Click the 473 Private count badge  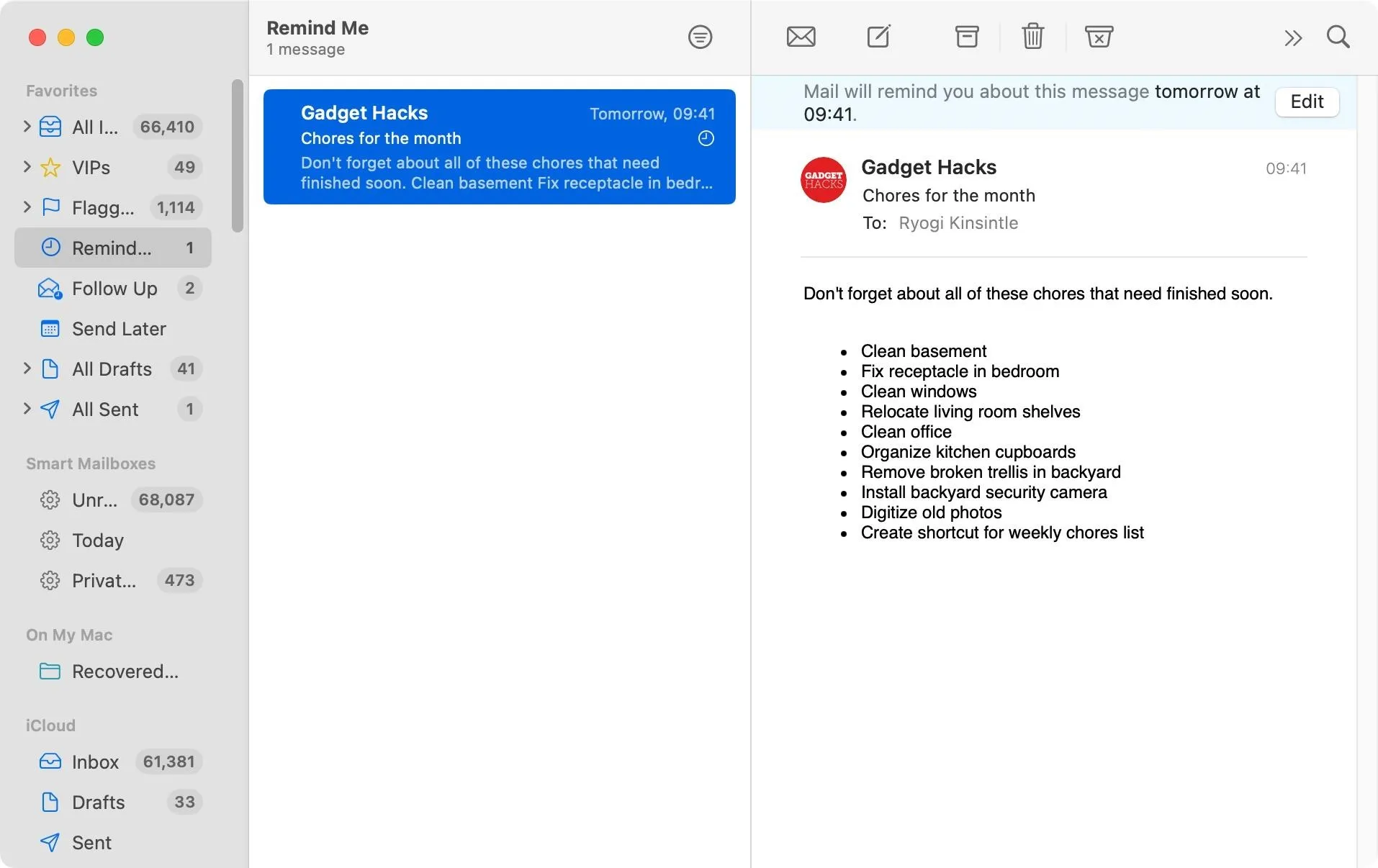click(179, 580)
